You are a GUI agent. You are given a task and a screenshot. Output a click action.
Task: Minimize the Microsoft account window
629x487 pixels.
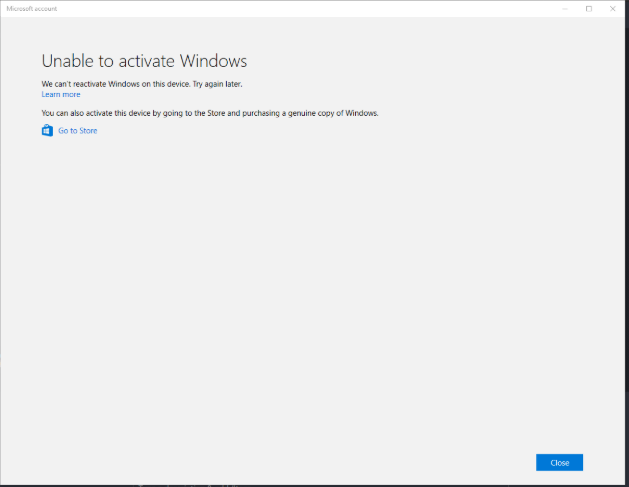(565, 9)
